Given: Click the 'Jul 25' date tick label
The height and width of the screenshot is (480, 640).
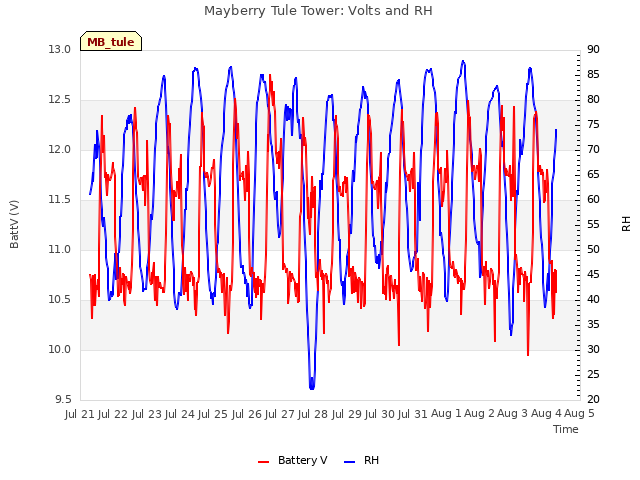Looking at the screenshot, I should pos(213,414).
